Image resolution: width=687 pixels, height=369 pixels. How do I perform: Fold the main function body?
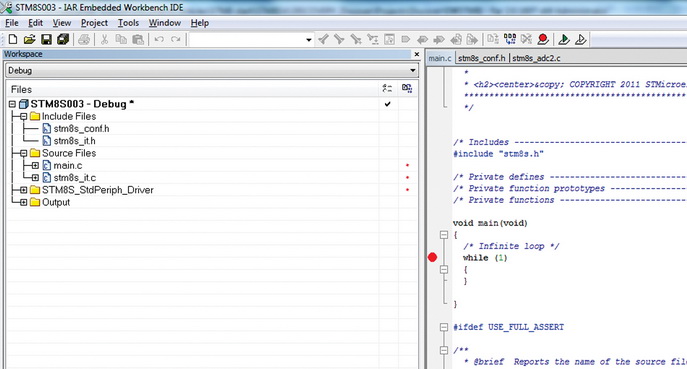coord(444,235)
